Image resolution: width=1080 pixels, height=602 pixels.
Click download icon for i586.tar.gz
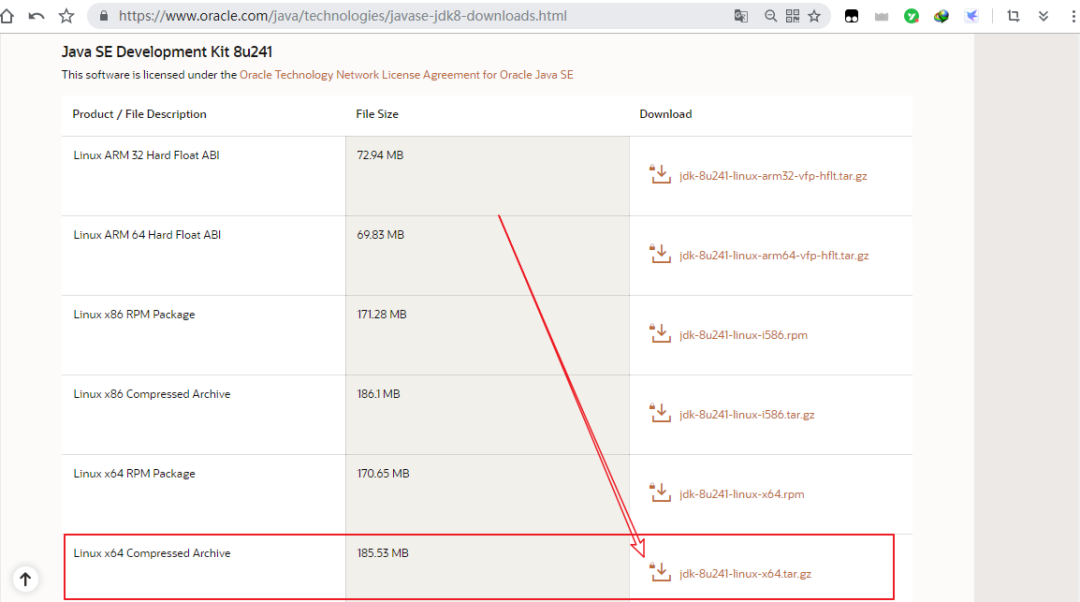pyautogui.click(x=660, y=413)
